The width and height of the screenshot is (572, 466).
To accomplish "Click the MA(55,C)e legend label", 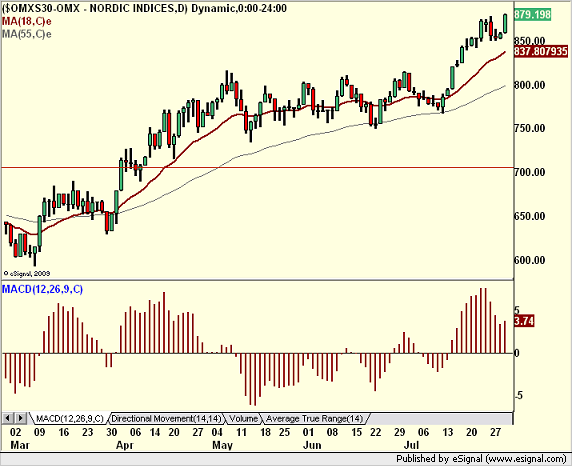I will point(27,34).
